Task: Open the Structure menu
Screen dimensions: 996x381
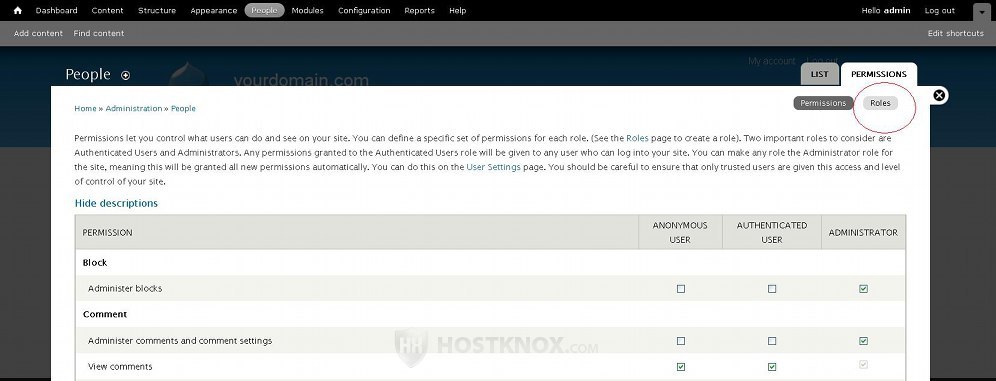Action: point(157,10)
